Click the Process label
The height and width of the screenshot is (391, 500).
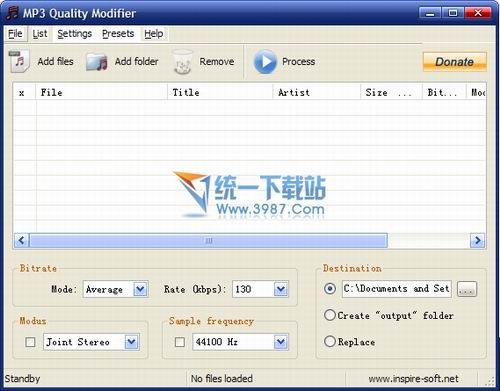point(298,62)
